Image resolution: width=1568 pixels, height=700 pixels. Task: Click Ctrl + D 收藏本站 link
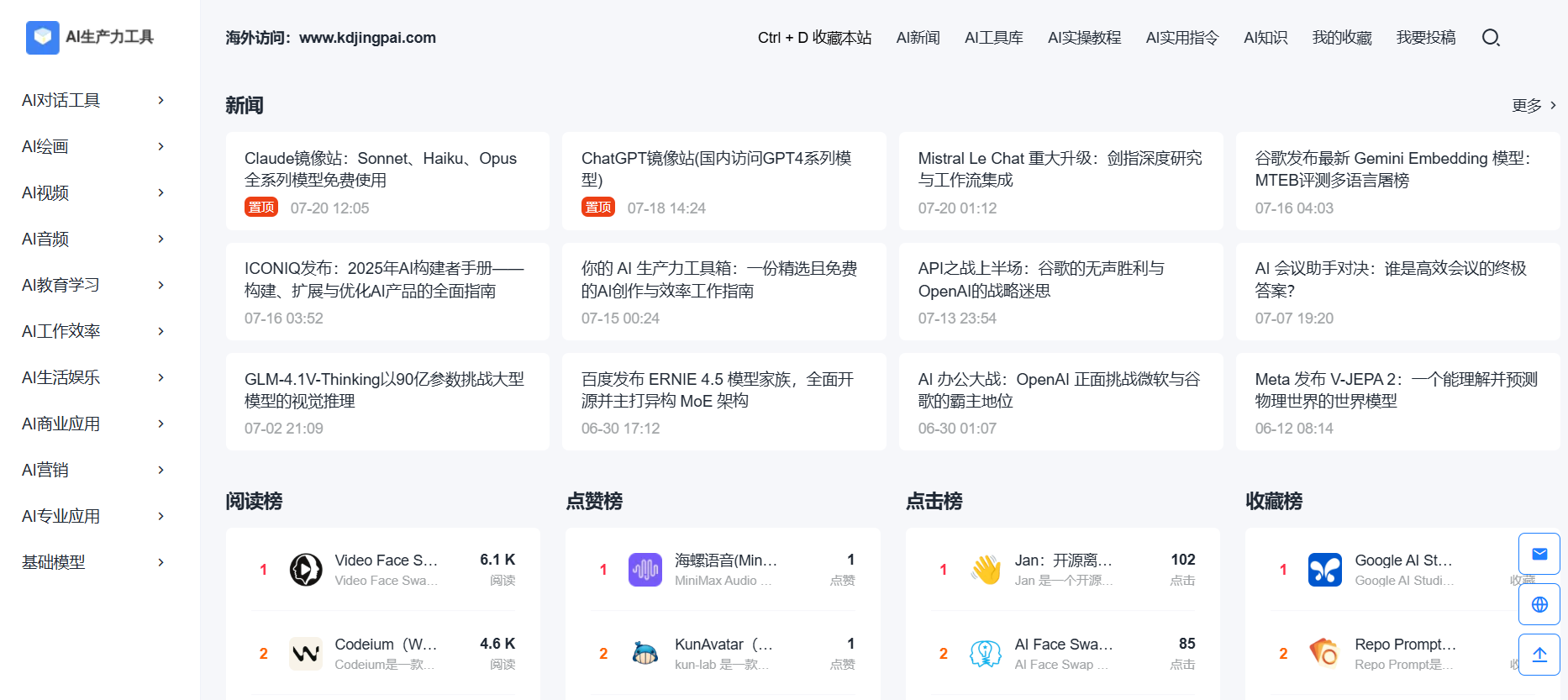pos(814,38)
